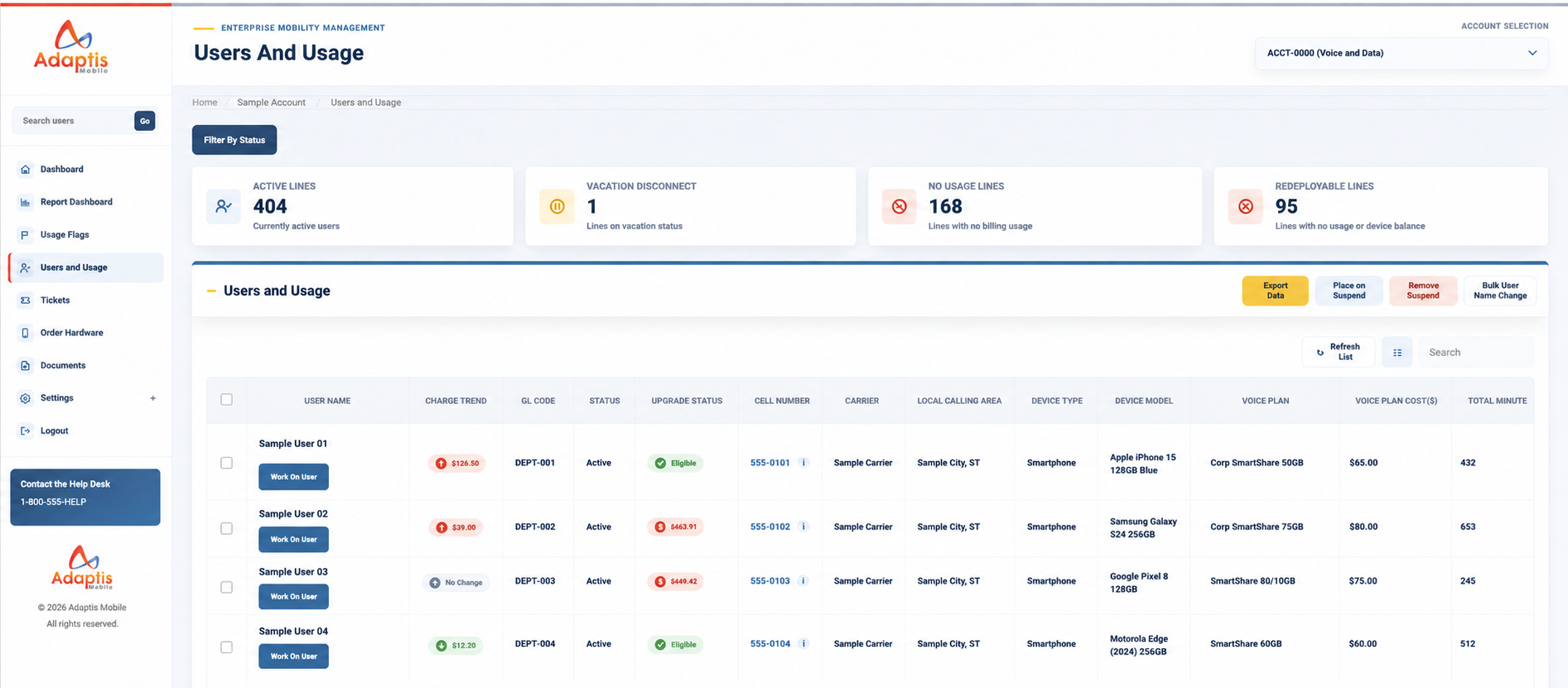Click the Export Data button
Screen dimensions: 1568x688
tap(1275, 291)
